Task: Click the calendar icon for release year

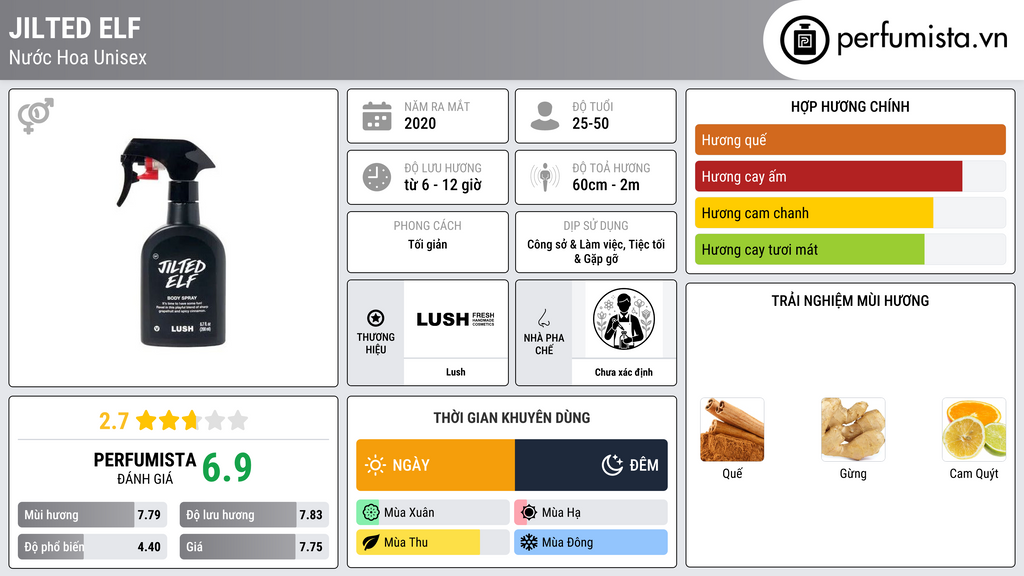Action: (x=377, y=116)
